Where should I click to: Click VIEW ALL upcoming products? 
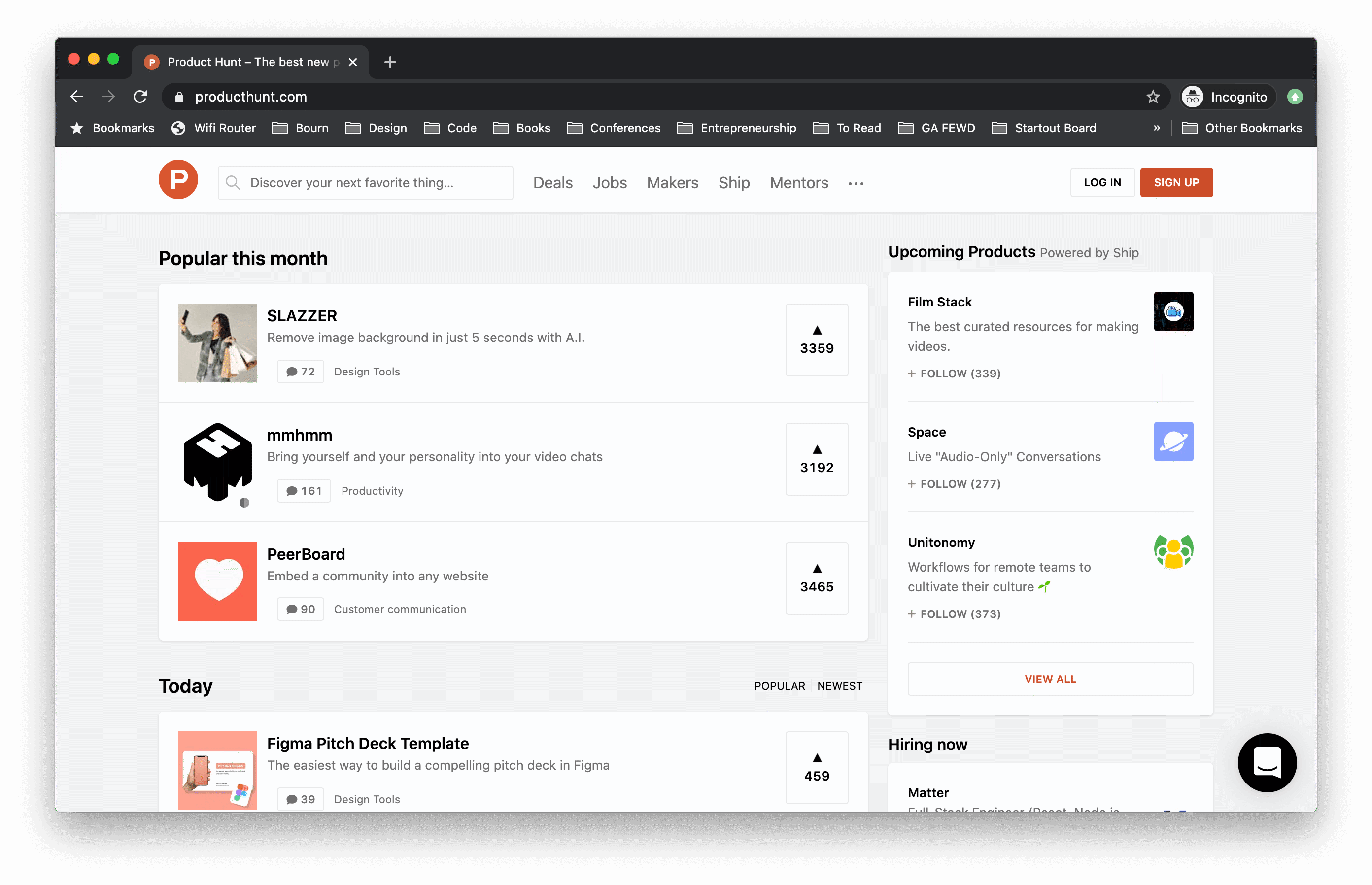1050,679
